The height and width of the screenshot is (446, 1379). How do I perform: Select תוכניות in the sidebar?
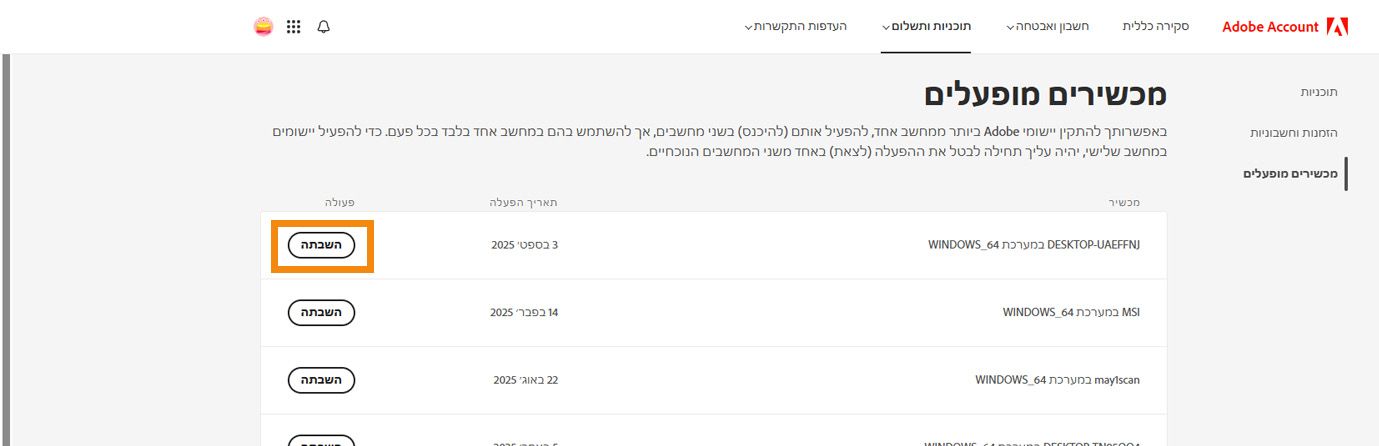point(1319,92)
